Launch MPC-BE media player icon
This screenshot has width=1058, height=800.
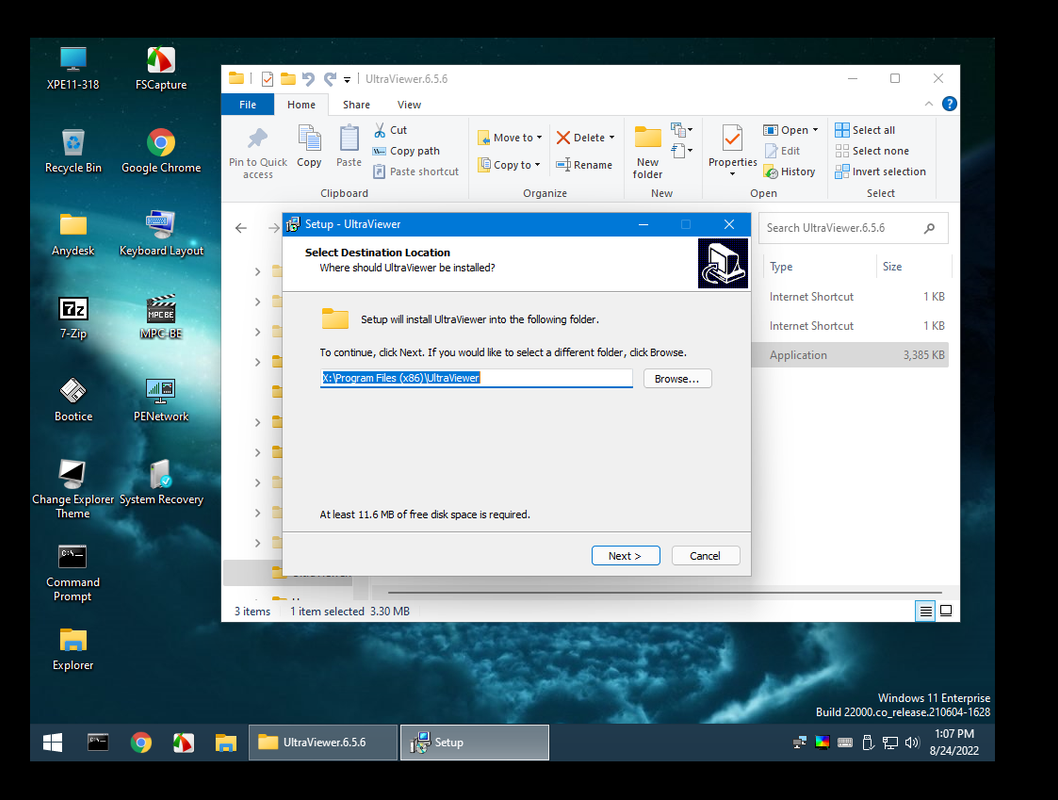(161, 317)
